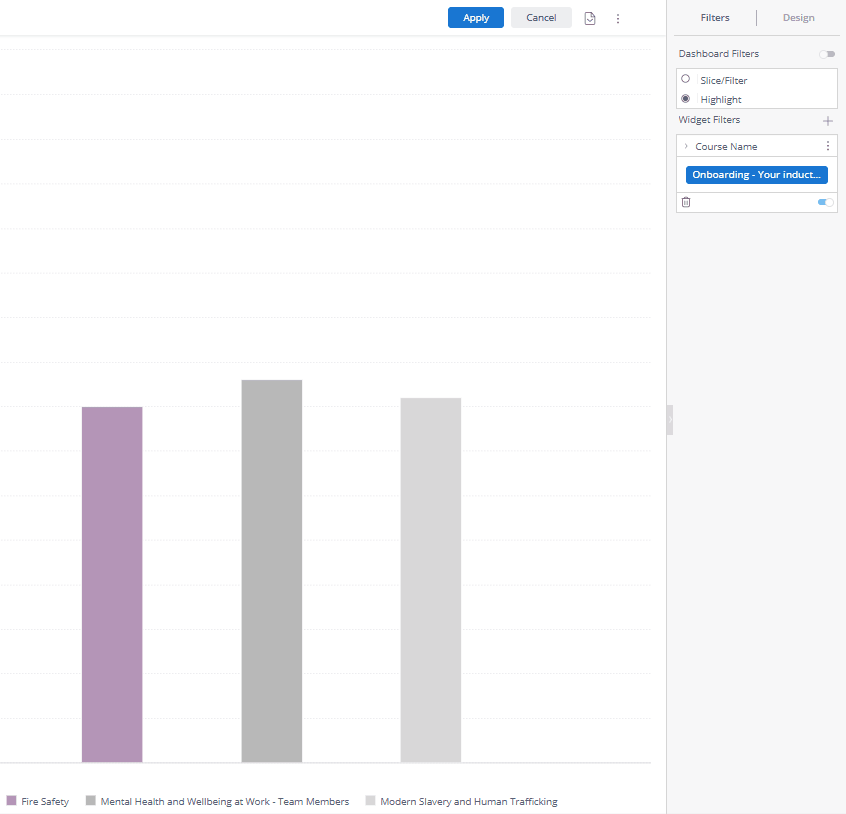The width and height of the screenshot is (846, 814).
Task: Open the three-dot menu next to Cancel
Action: pyautogui.click(x=618, y=19)
